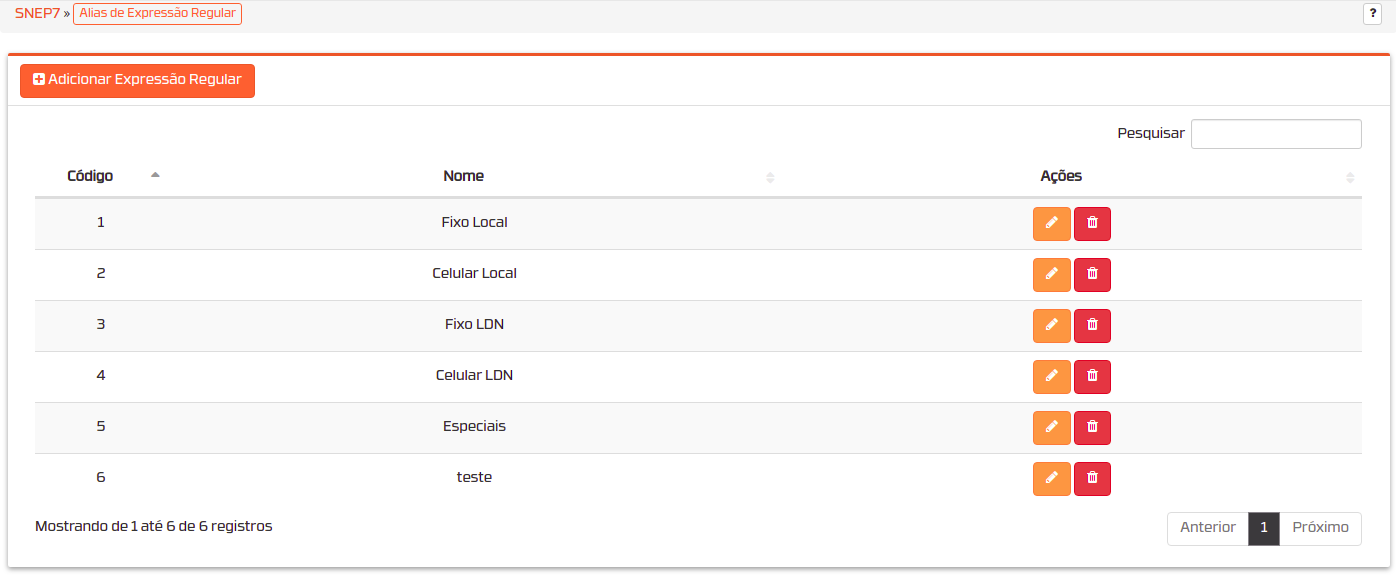Open edit for the Especiais entry
The height and width of the screenshot is (575, 1396).
(1051, 428)
